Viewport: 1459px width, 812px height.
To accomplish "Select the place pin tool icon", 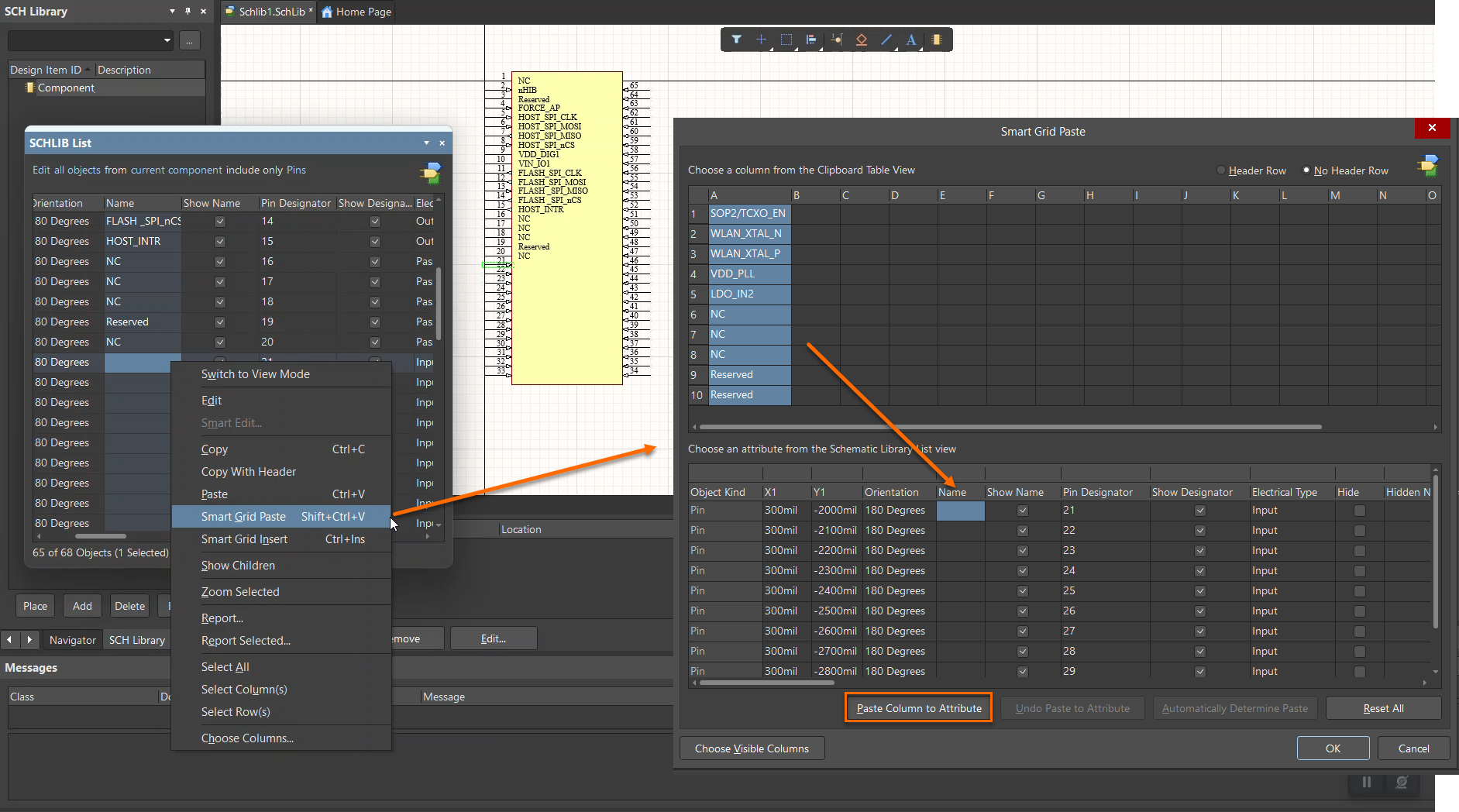I will click(x=836, y=40).
